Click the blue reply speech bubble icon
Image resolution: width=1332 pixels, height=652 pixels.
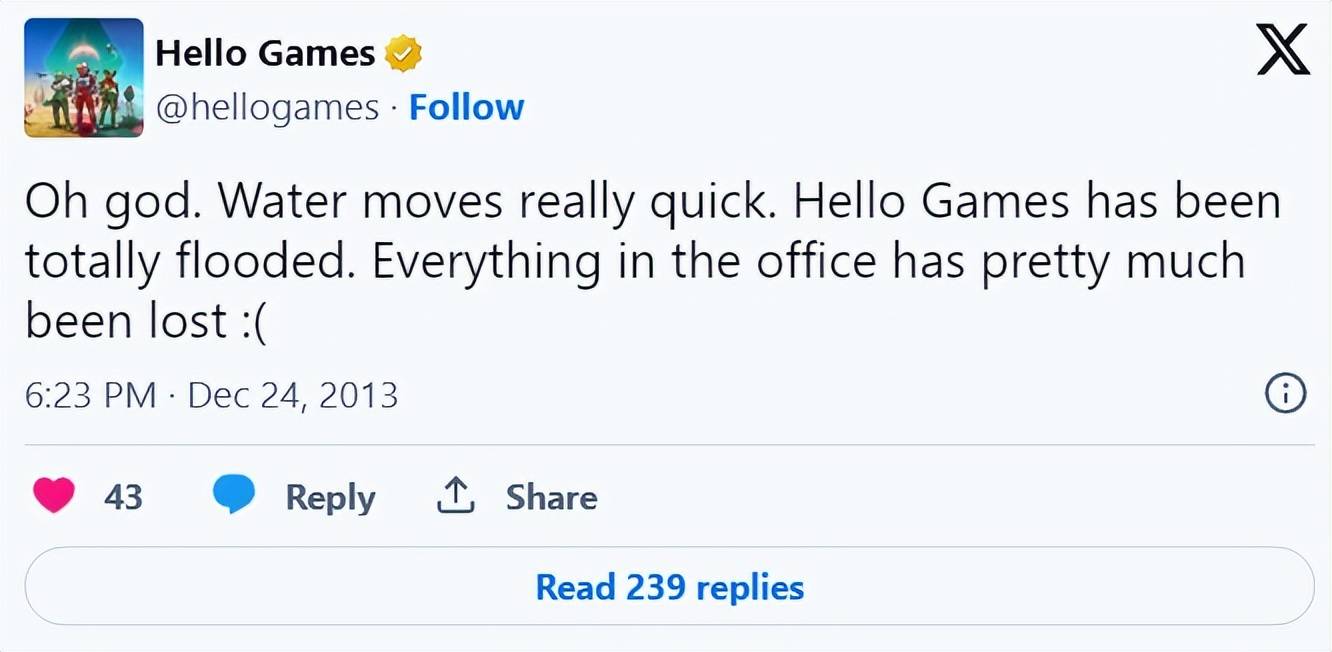coord(234,495)
